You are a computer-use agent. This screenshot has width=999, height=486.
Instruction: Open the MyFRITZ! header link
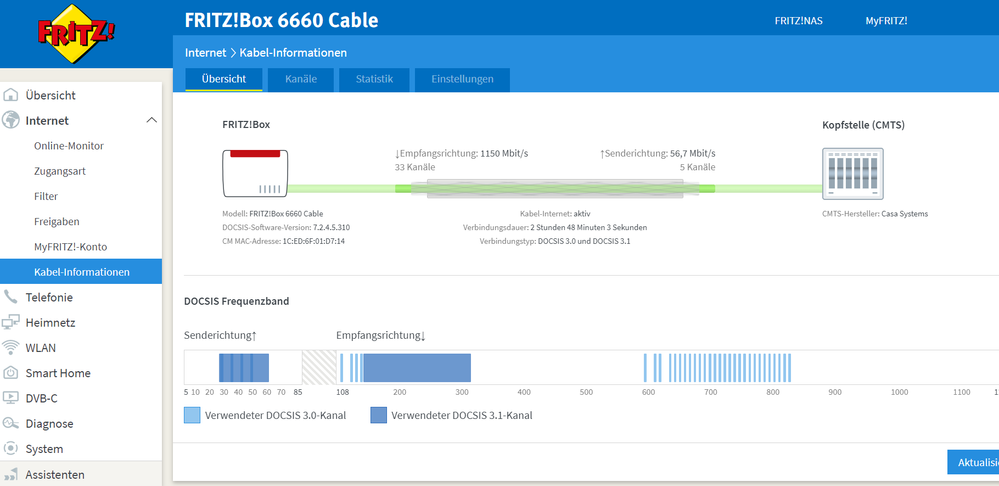886,20
